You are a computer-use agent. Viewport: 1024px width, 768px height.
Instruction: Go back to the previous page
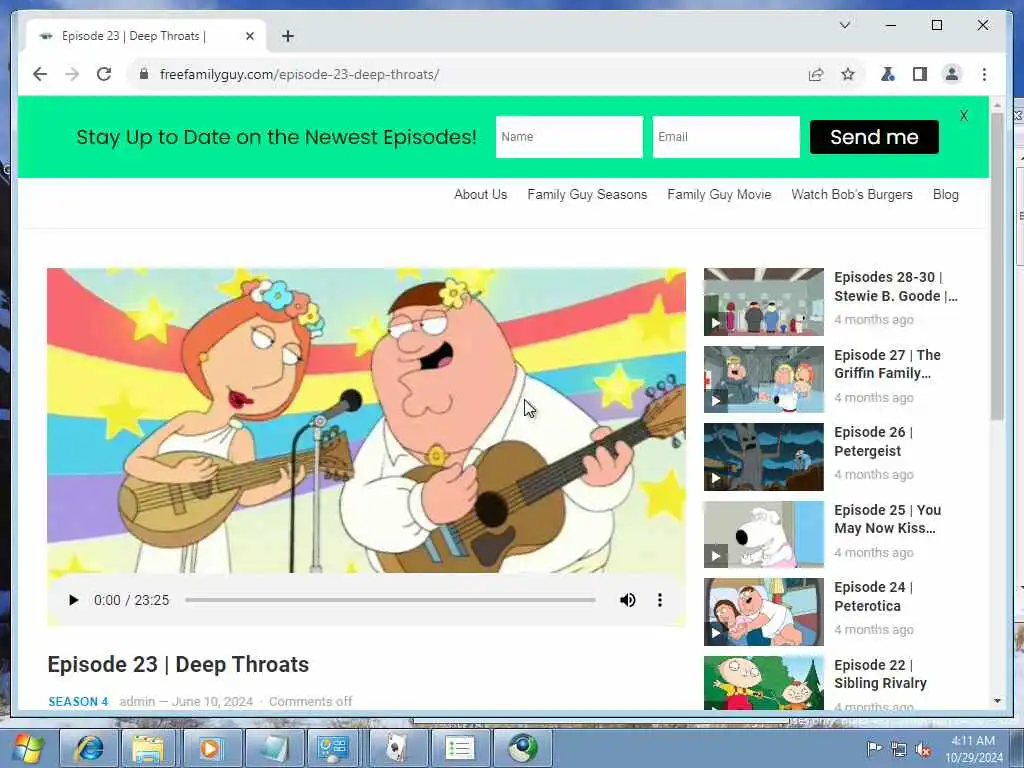(x=40, y=74)
